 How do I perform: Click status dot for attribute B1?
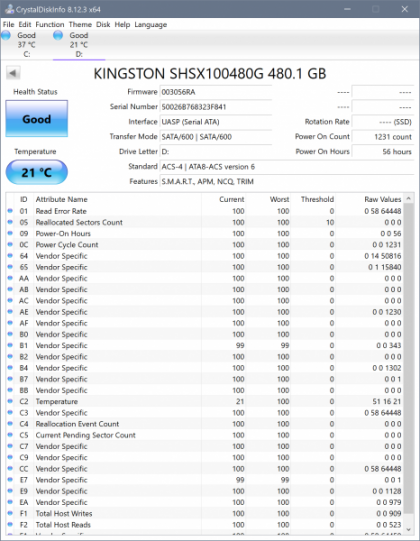pos(10,345)
